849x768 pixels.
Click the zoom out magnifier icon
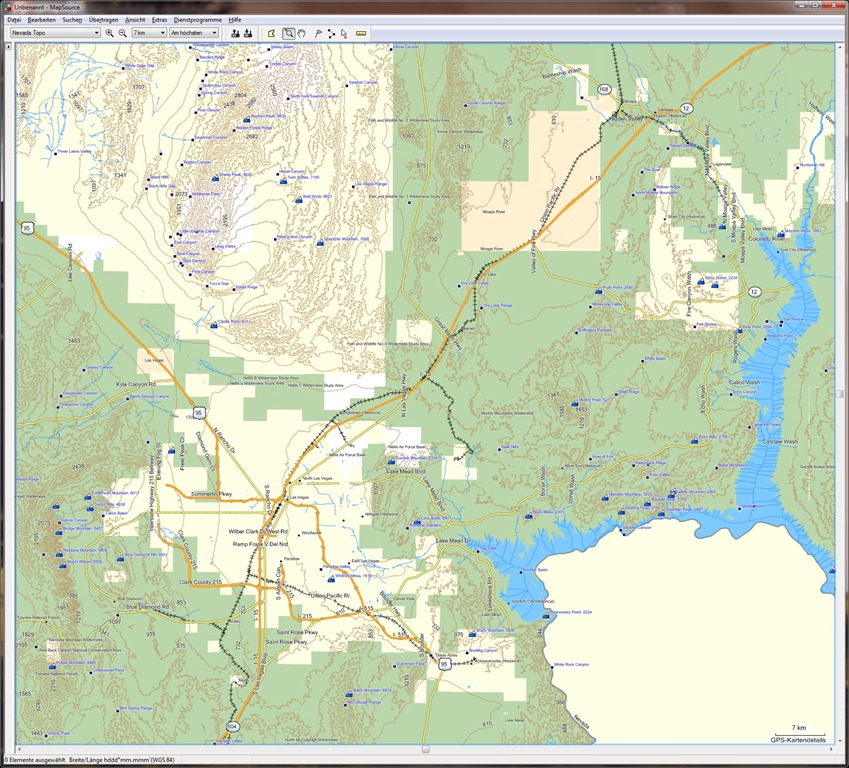tap(122, 33)
